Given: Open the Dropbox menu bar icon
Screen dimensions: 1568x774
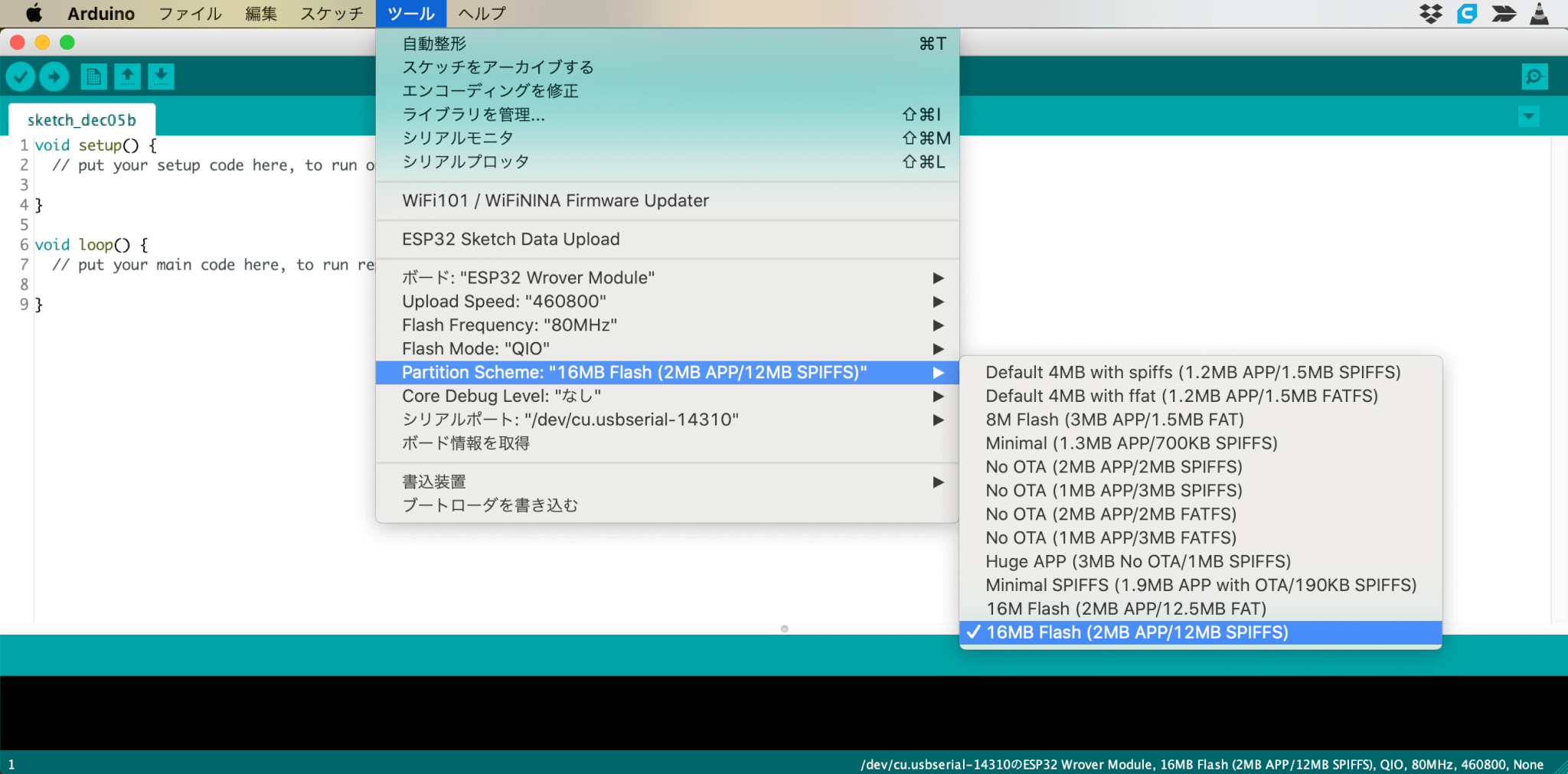Looking at the screenshot, I should (1430, 14).
